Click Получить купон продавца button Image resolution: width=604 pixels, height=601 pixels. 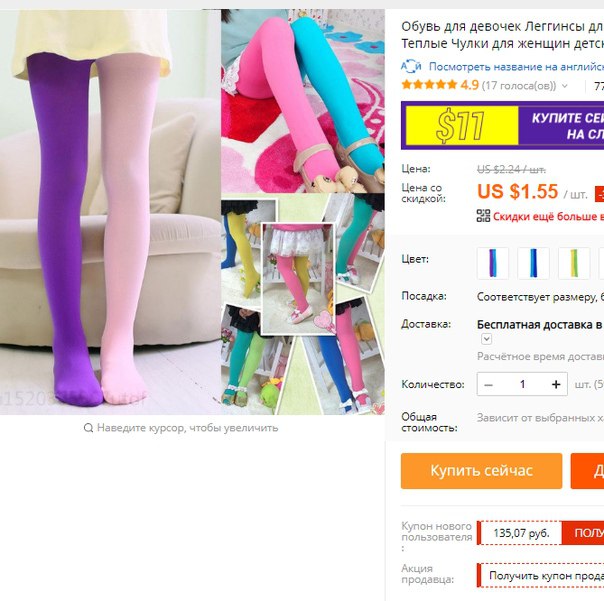point(541,575)
